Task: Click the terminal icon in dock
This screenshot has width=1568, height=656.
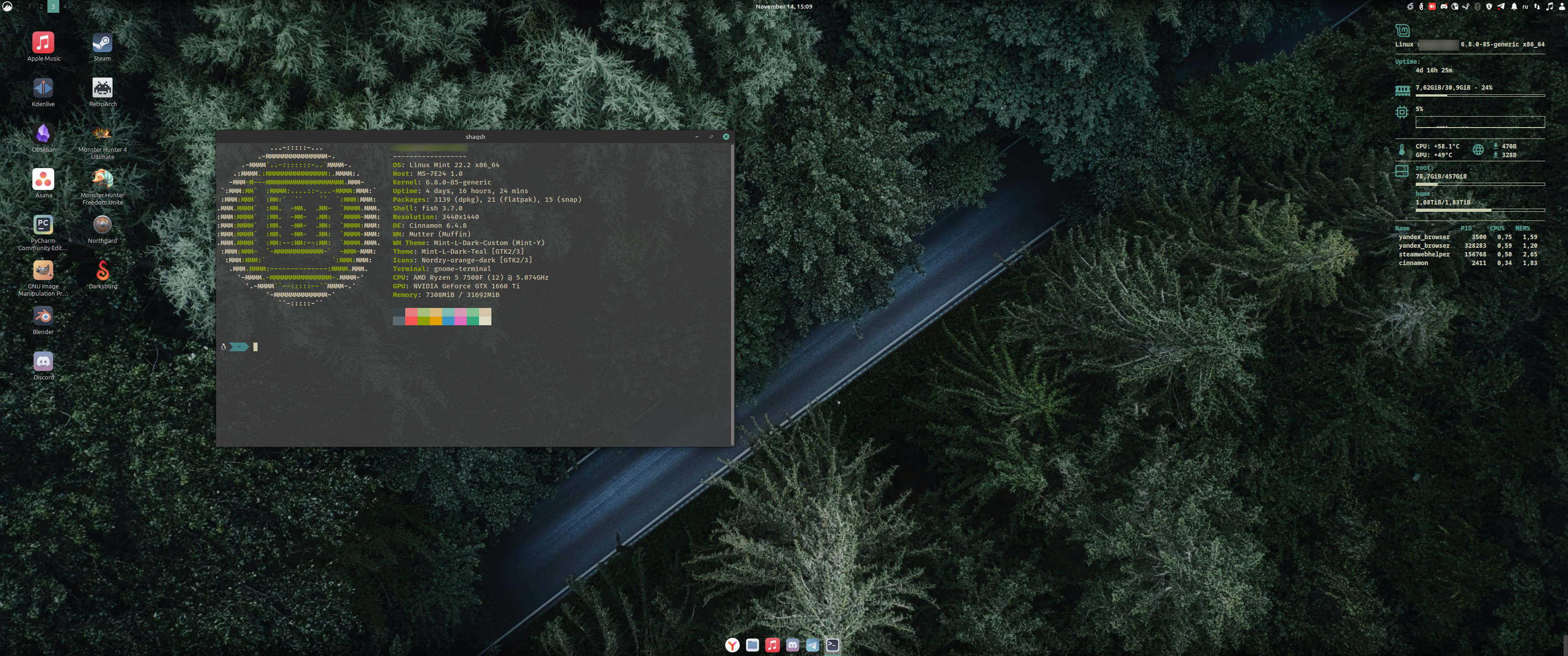Action: pos(832,645)
